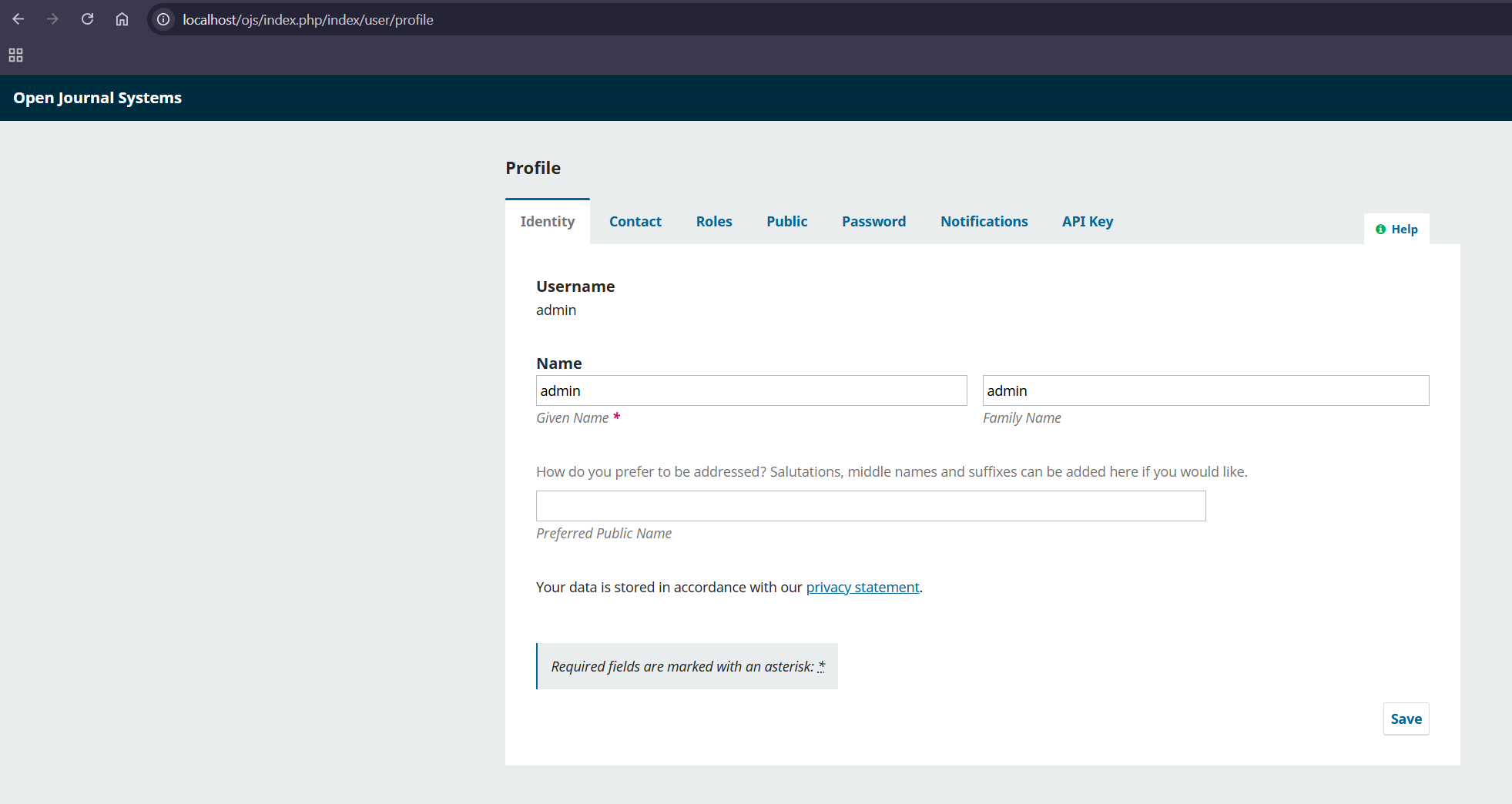Go to browser home page
1512x804 pixels.
(122, 19)
